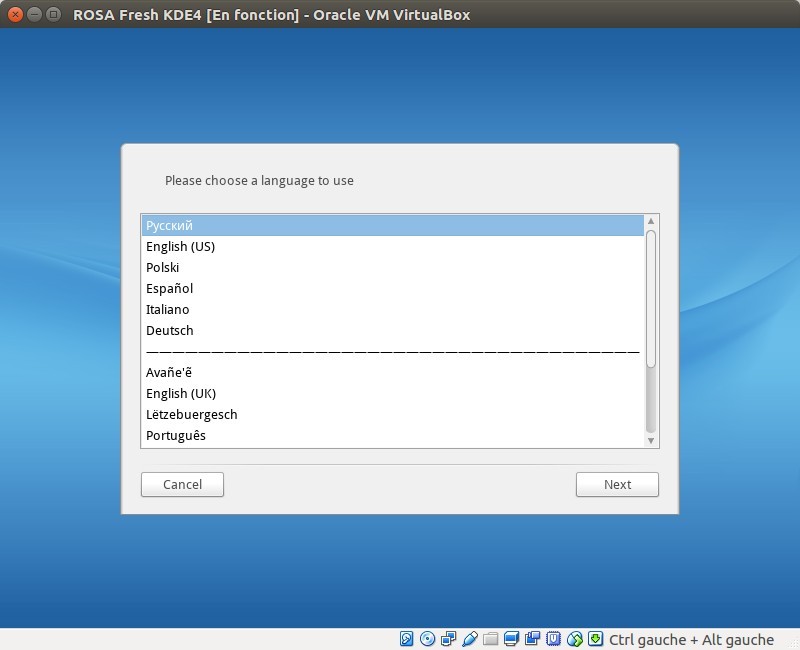Open the network adapters status icon
This screenshot has width=800, height=650.
[x=448, y=639]
